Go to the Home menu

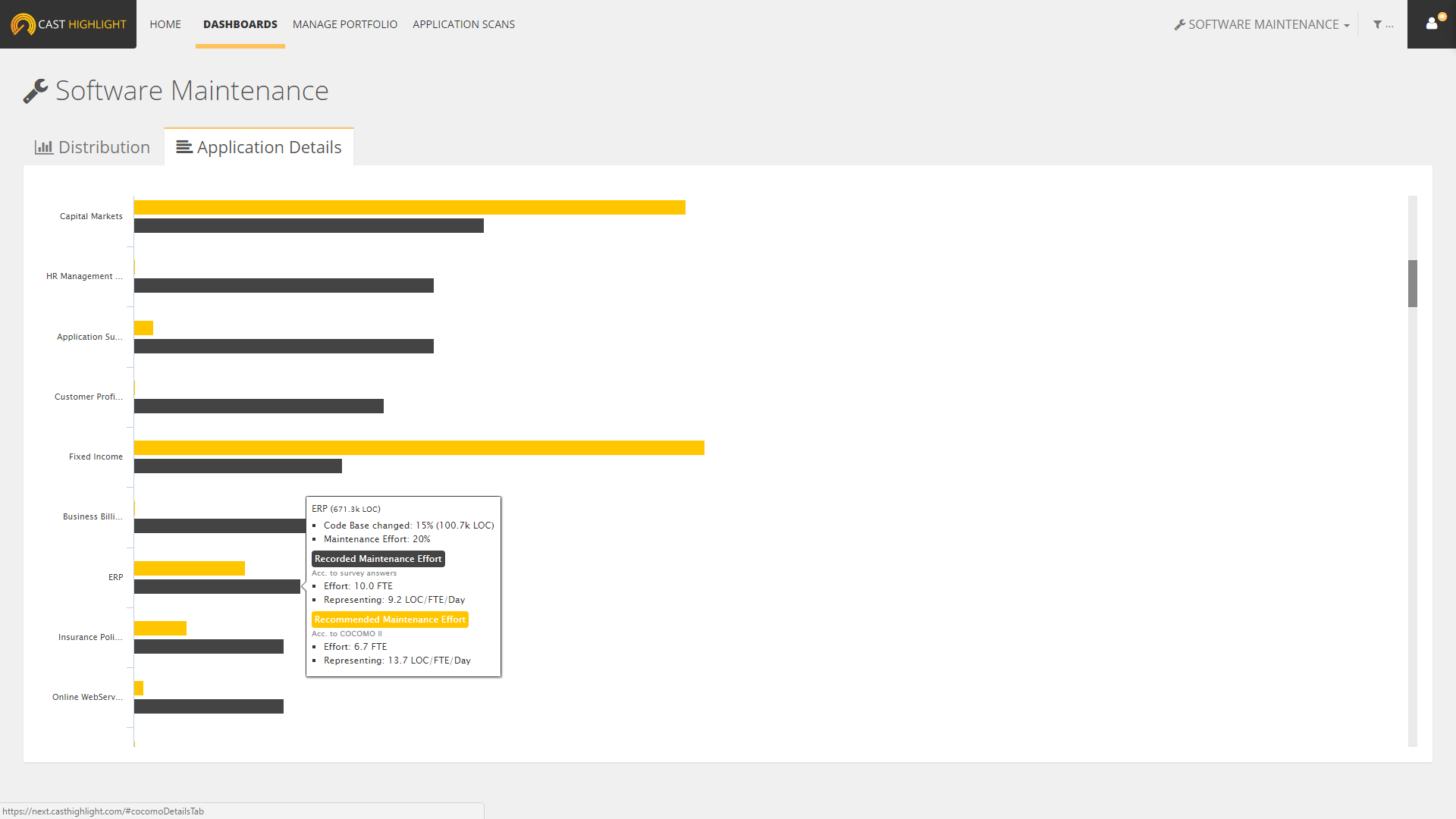pos(165,24)
